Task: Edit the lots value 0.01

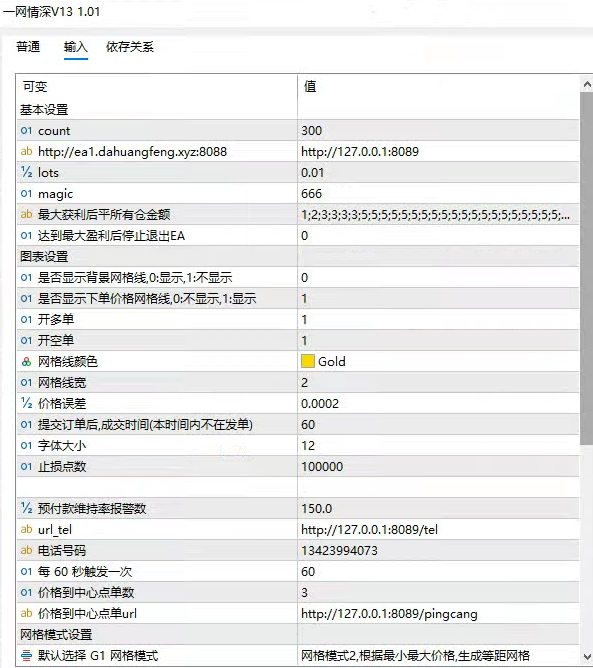Action: click(438, 173)
